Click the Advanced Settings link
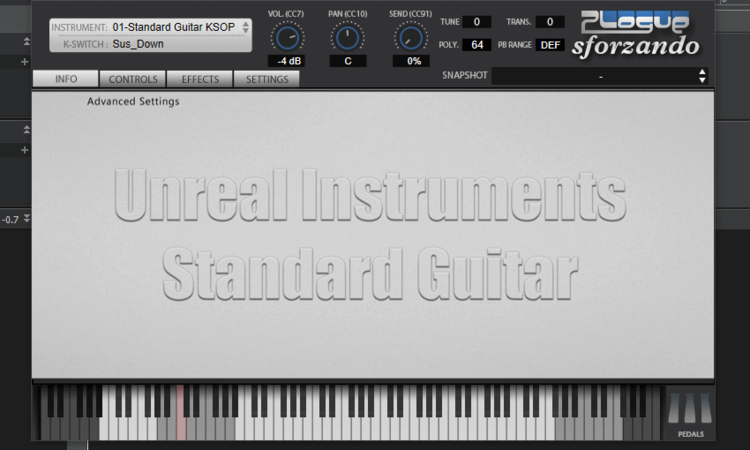750x450 pixels. click(x=133, y=101)
